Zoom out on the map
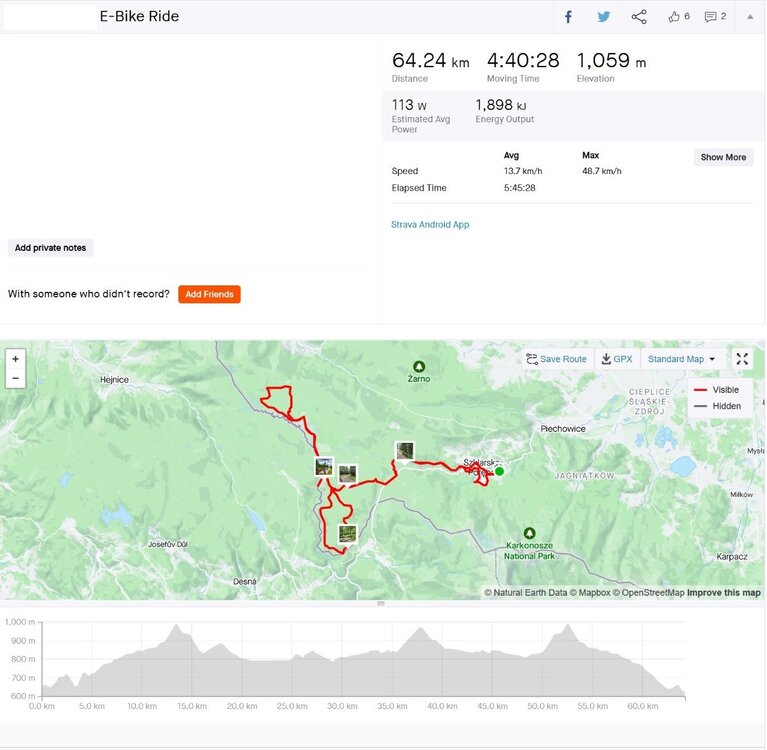The width and height of the screenshot is (767, 750). tap(15, 378)
